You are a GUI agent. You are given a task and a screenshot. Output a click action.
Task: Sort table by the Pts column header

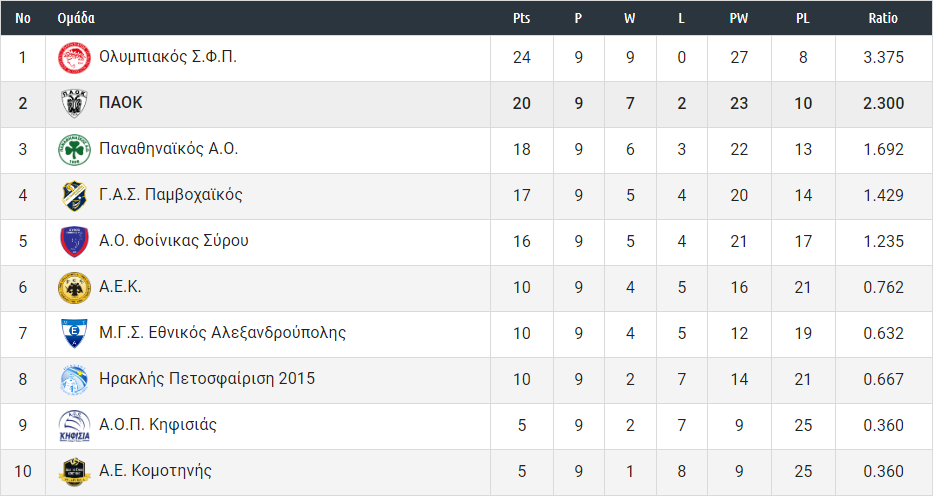(x=521, y=18)
